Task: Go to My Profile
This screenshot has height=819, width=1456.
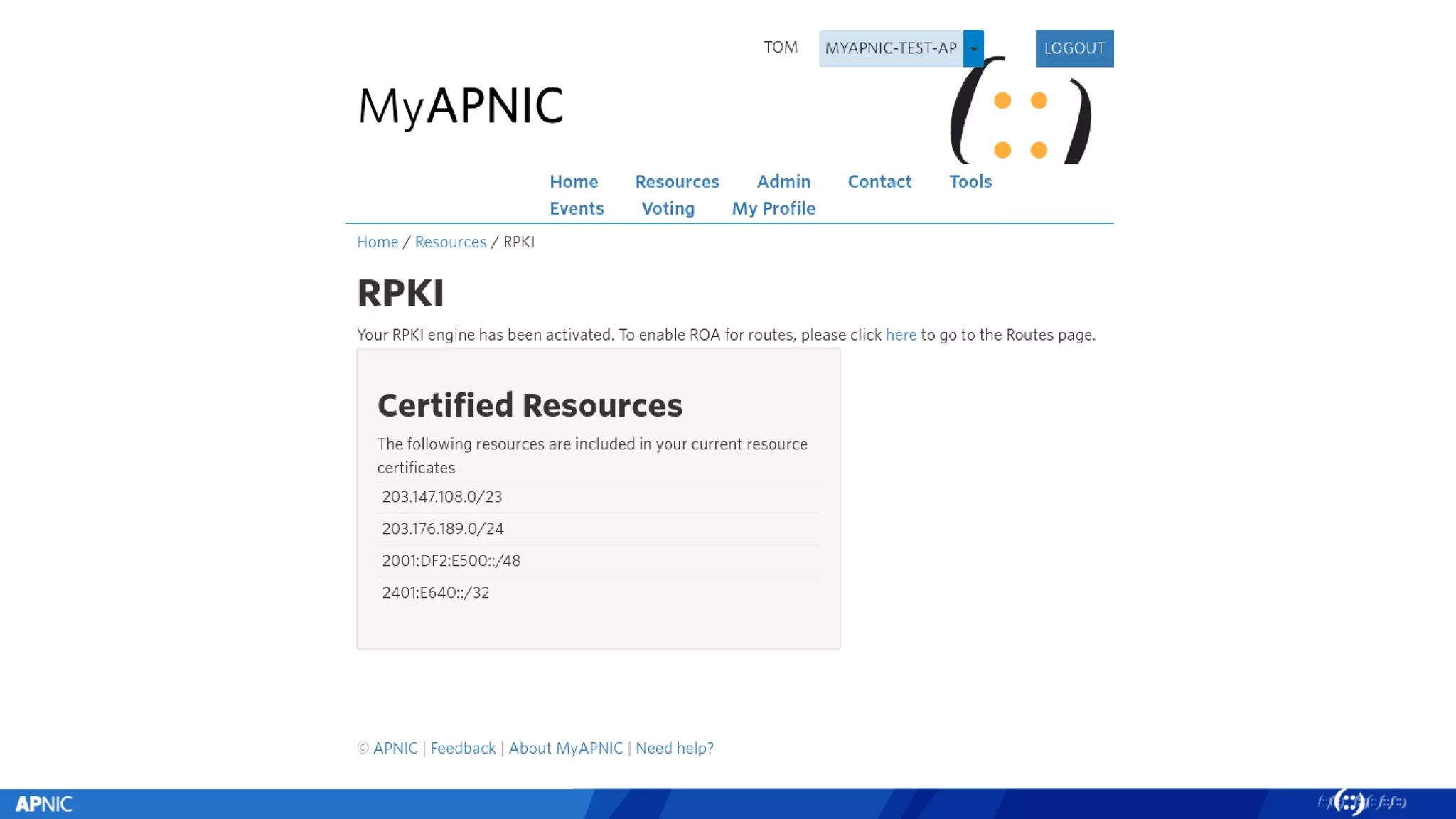Action: 773,208
